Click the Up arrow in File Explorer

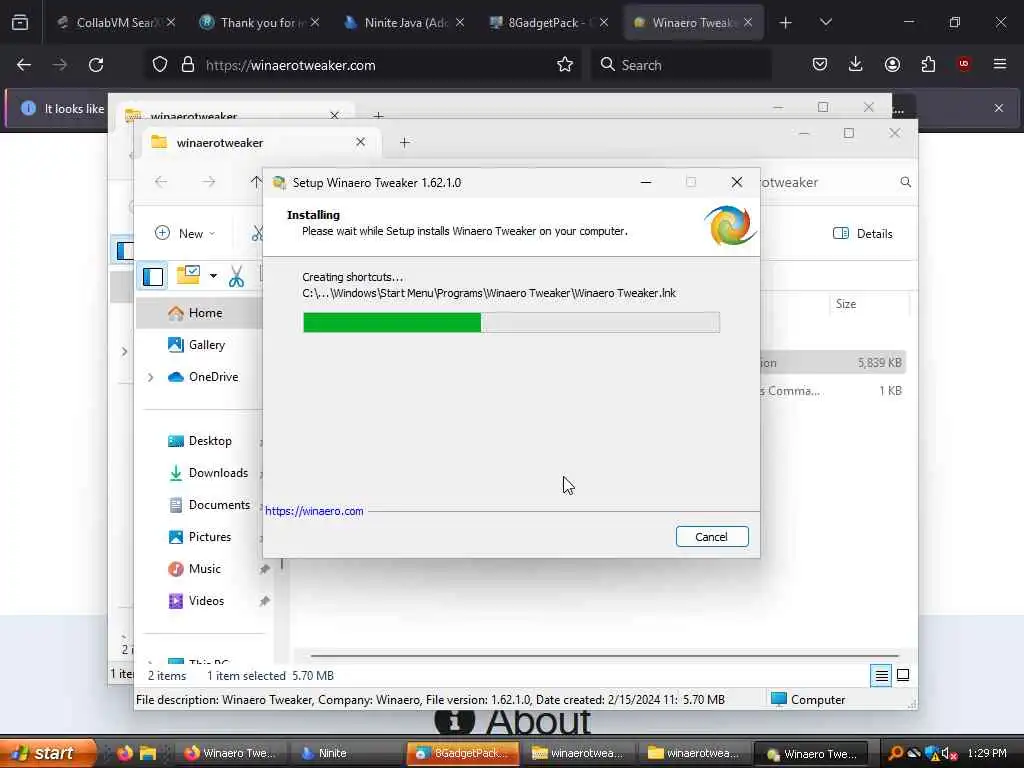[x=255, y=182]
